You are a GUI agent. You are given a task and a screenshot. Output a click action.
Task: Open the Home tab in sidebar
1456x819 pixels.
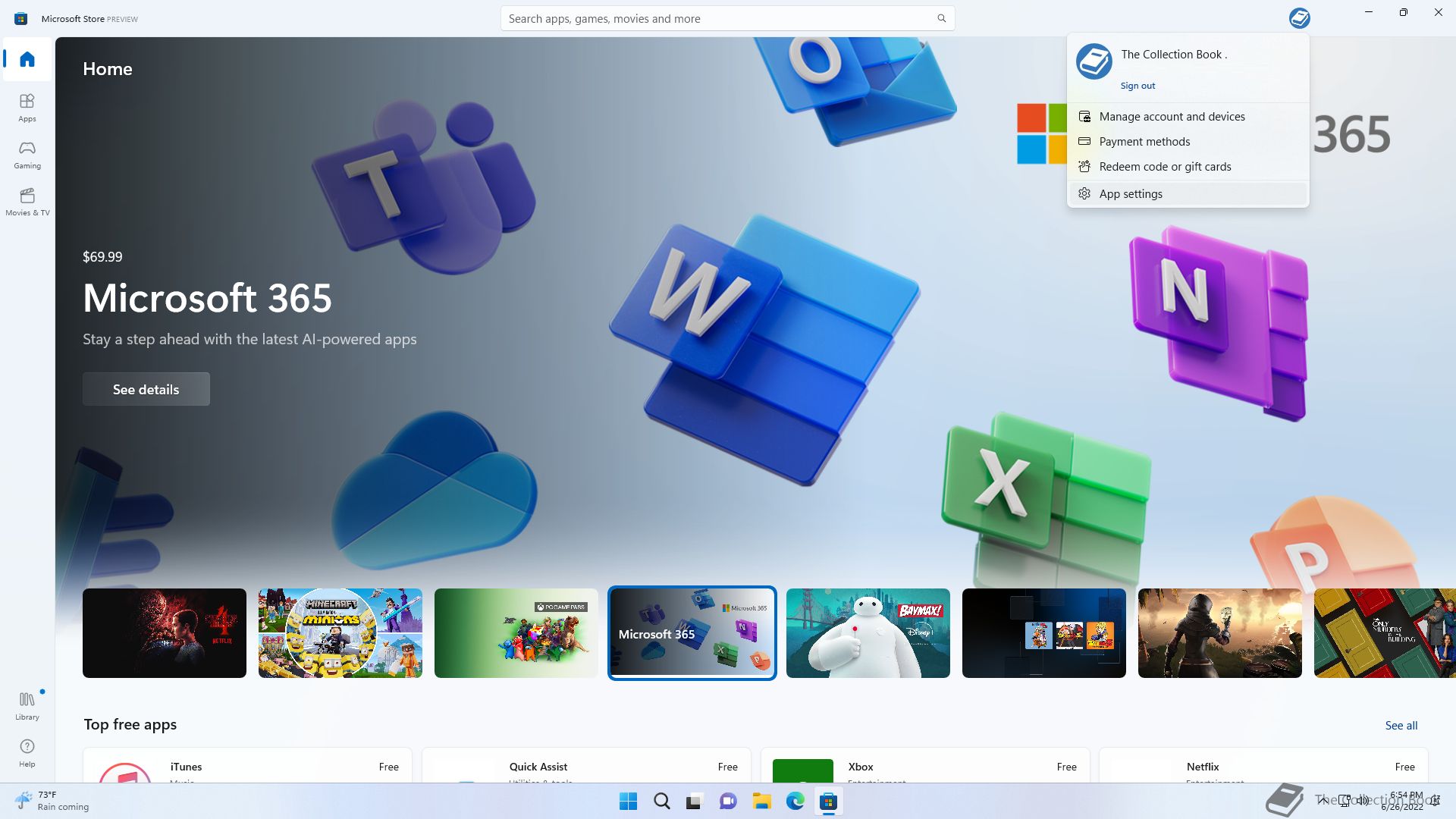27,59
